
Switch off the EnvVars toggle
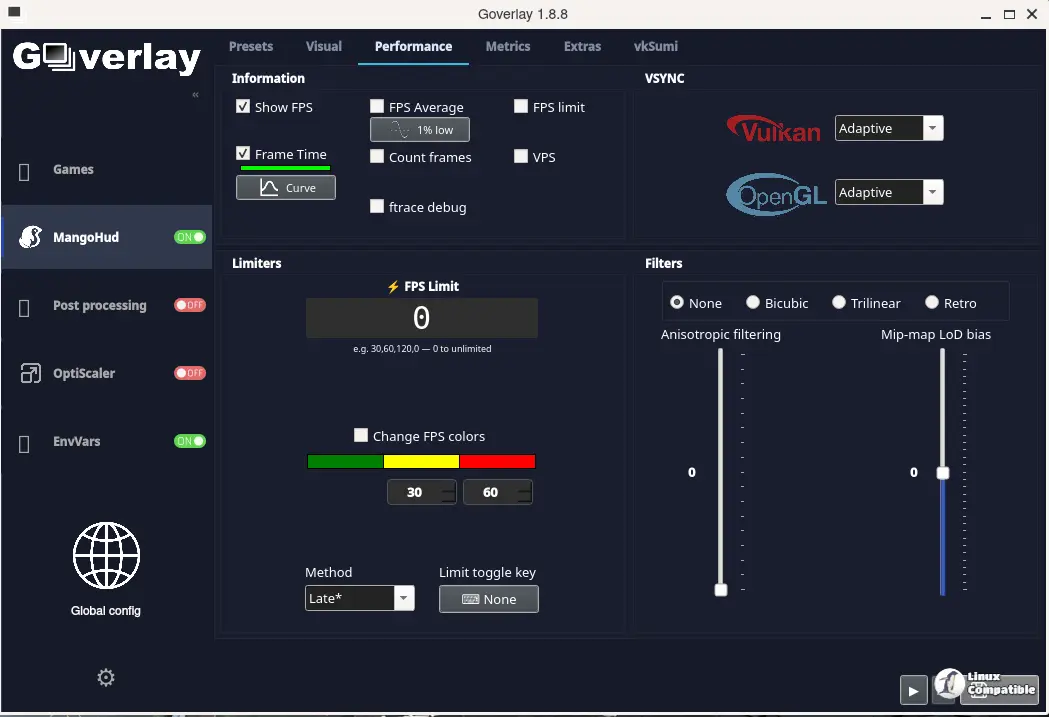(x=190, y=441)
